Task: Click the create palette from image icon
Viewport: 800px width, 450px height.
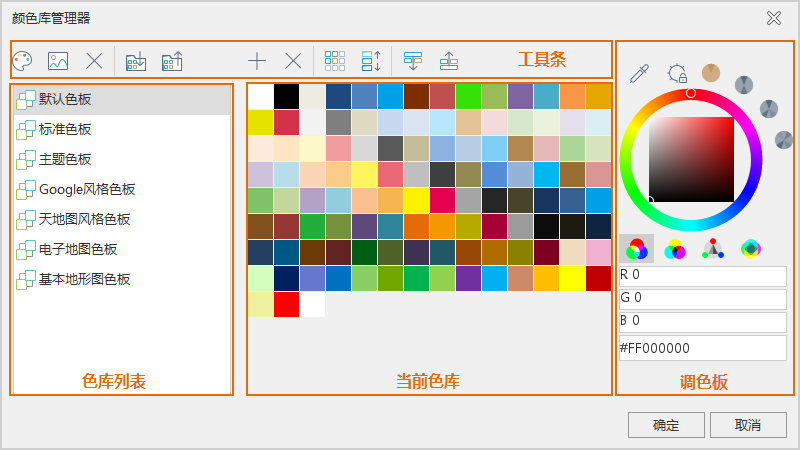Action: [58, 60]
